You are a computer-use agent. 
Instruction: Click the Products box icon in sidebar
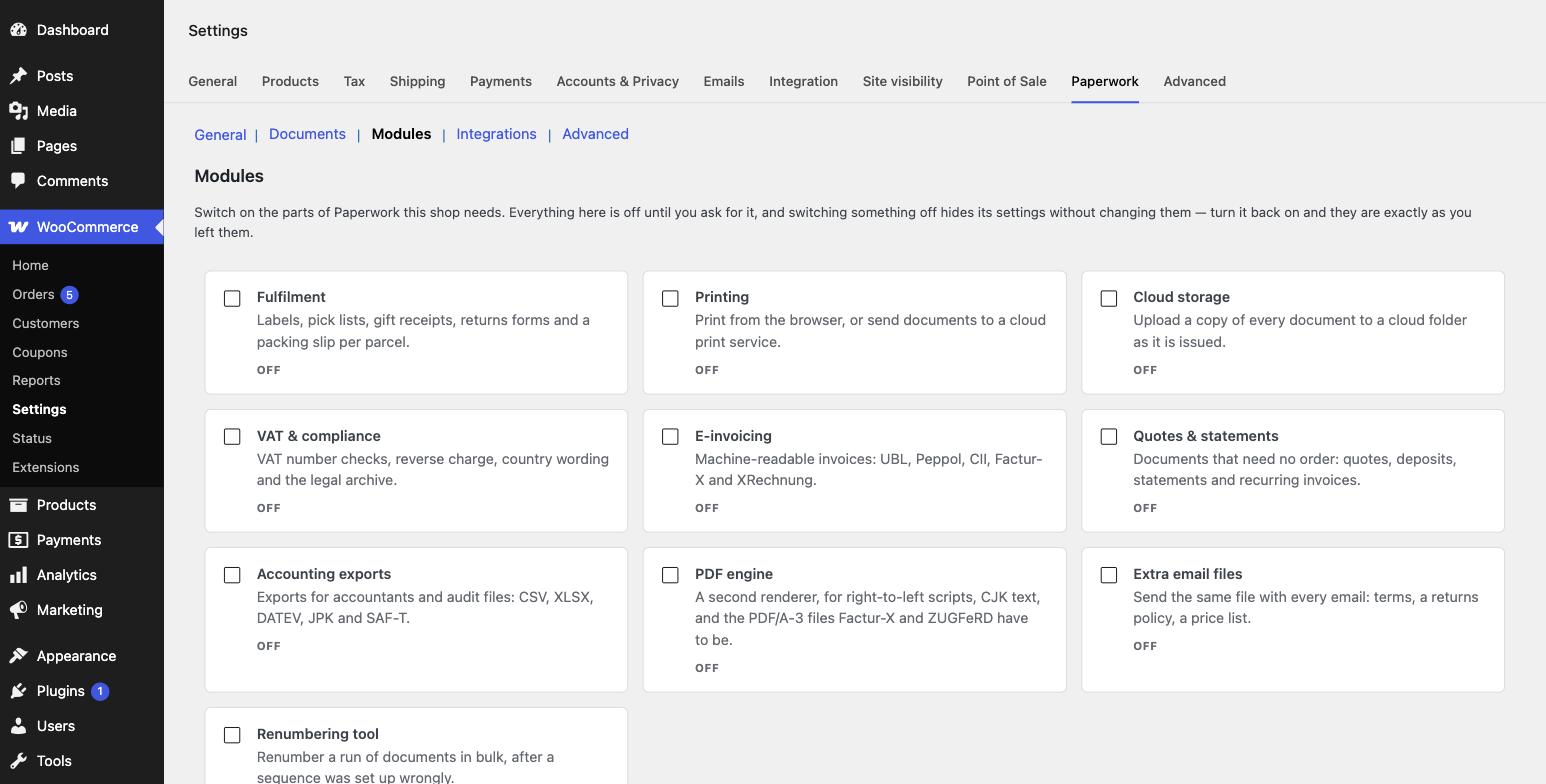(18, 505)
